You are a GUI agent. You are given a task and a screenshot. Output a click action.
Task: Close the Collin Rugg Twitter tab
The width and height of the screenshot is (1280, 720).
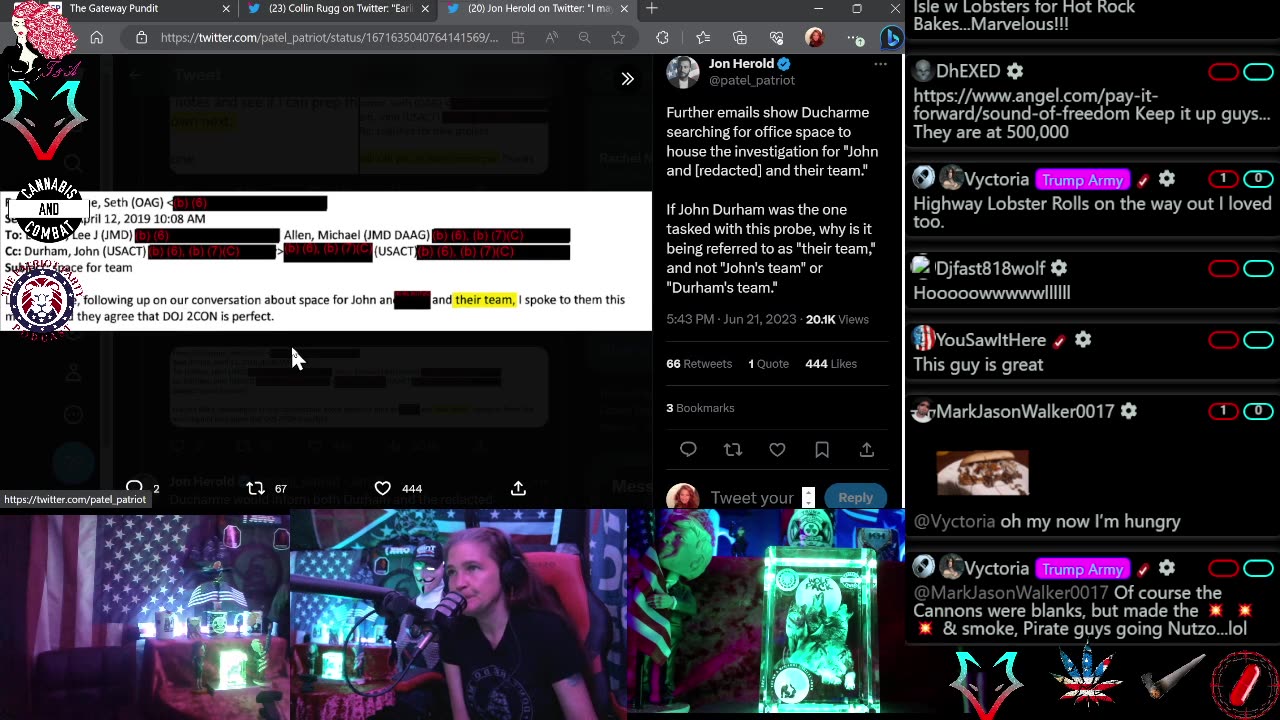coord(426,9)
